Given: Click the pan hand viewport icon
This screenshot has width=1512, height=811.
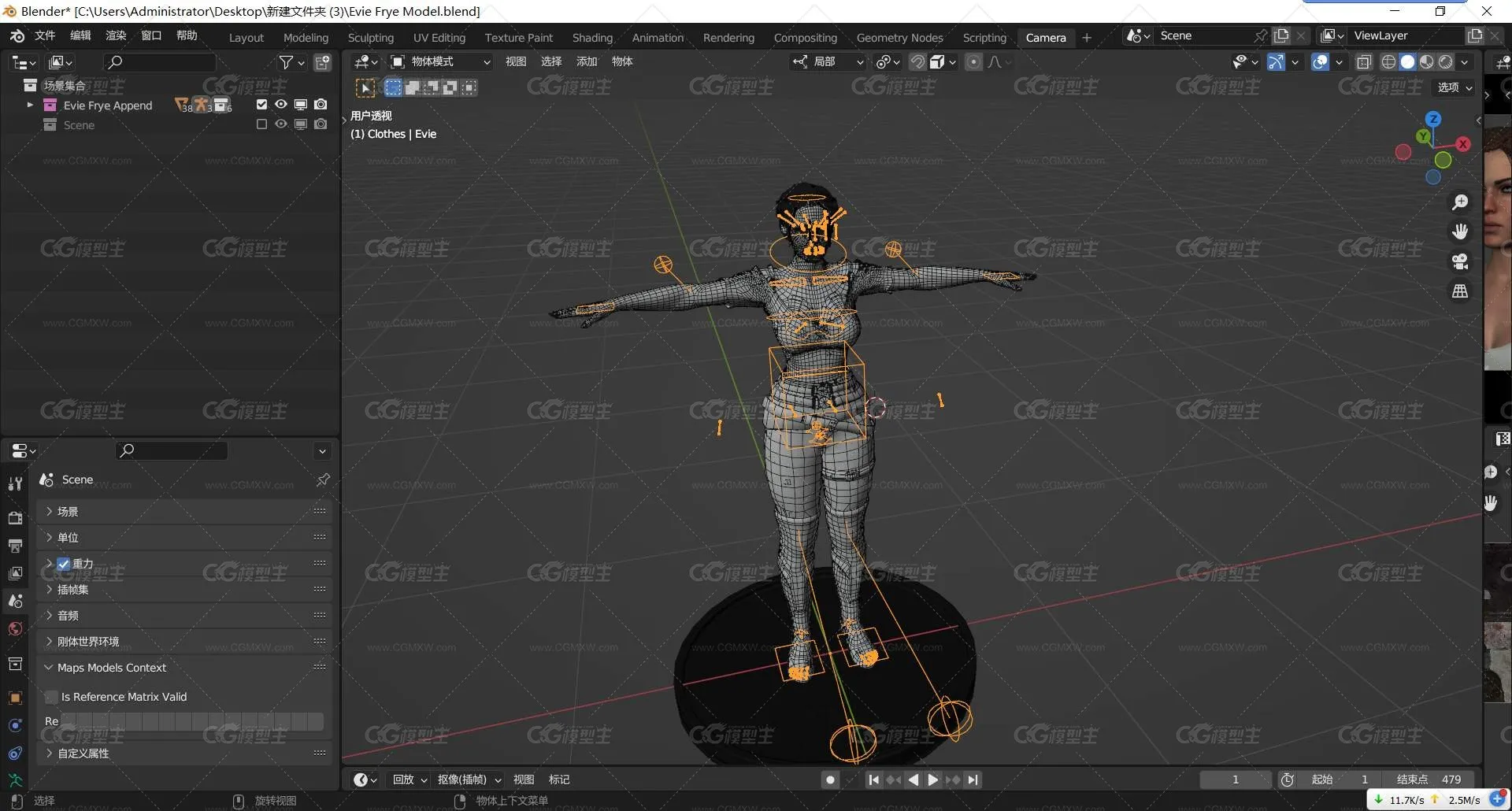Looking at the screenshot, I should [x=1460, y=231].
